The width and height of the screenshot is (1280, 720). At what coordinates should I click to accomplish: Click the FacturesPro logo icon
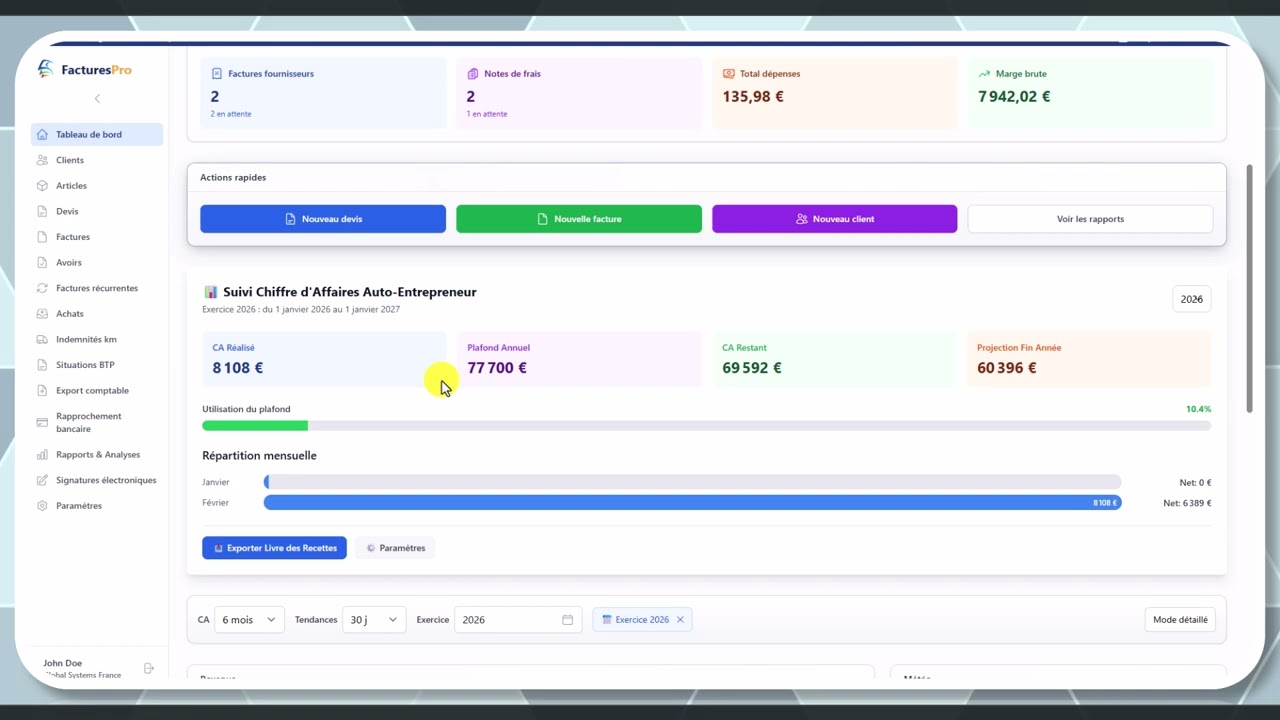[x=45, y=69]
